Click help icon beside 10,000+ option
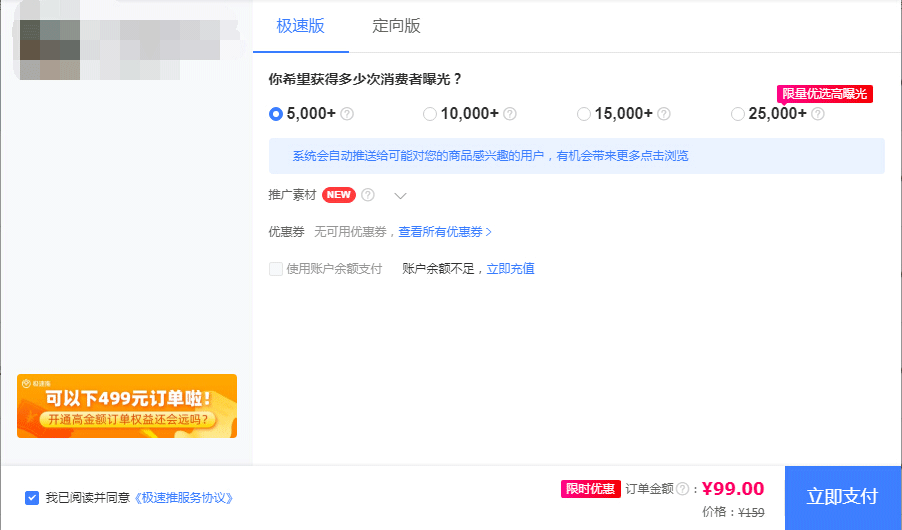The image size is (902, 530). coord(510,114)
